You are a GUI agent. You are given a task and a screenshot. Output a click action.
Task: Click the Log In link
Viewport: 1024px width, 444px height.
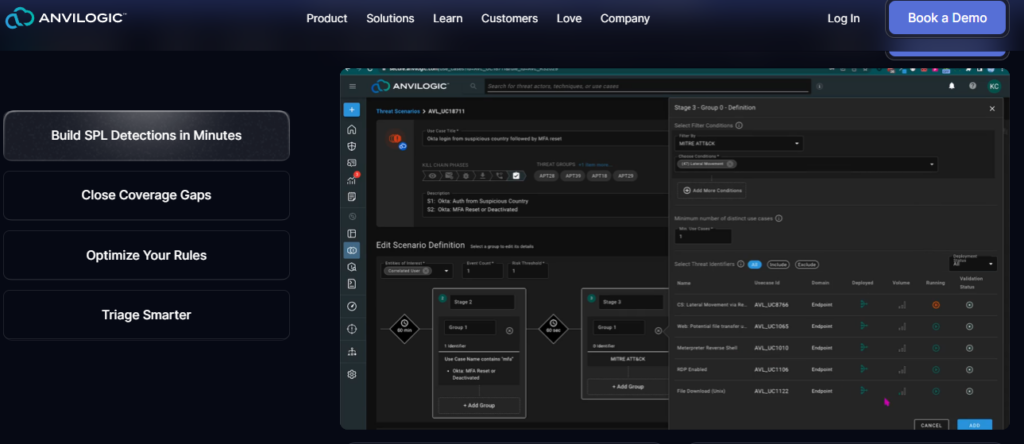pyautogui.click(x=843, y=18)
